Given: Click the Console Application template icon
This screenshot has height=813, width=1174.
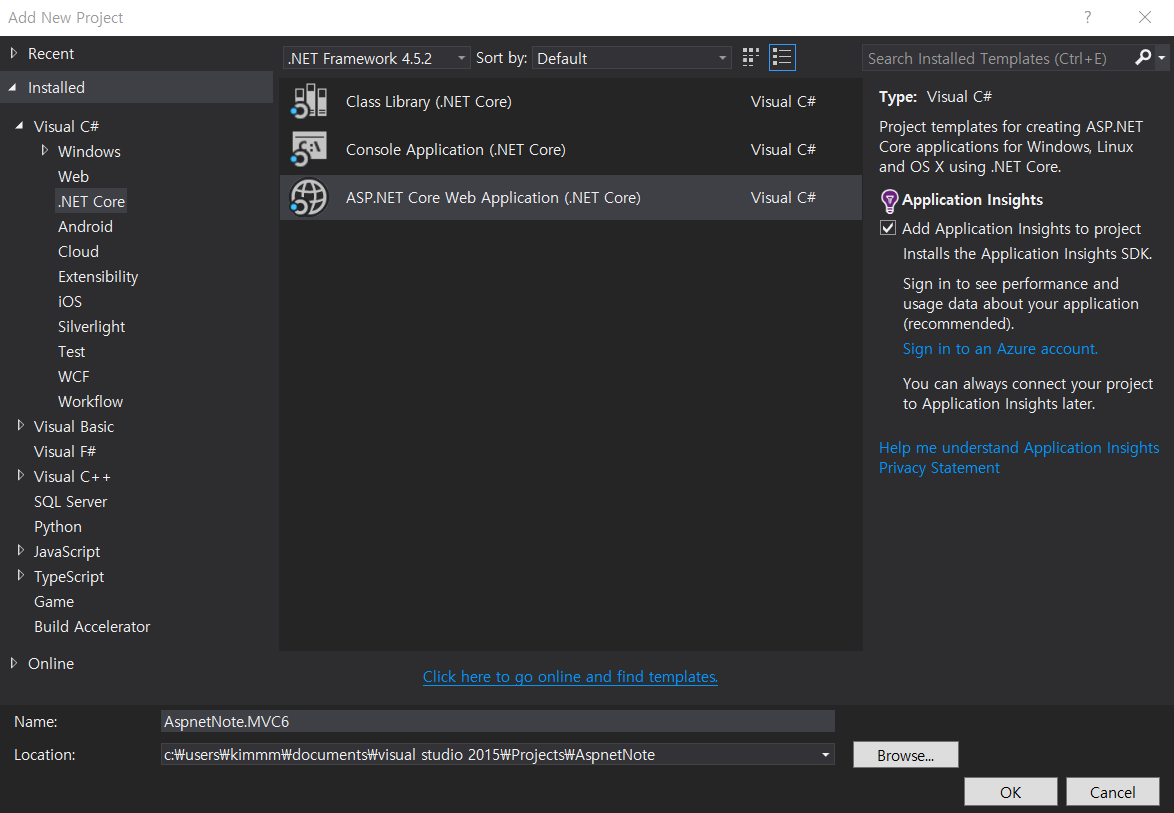Looking at the screenshot, I should pos(309,150).
